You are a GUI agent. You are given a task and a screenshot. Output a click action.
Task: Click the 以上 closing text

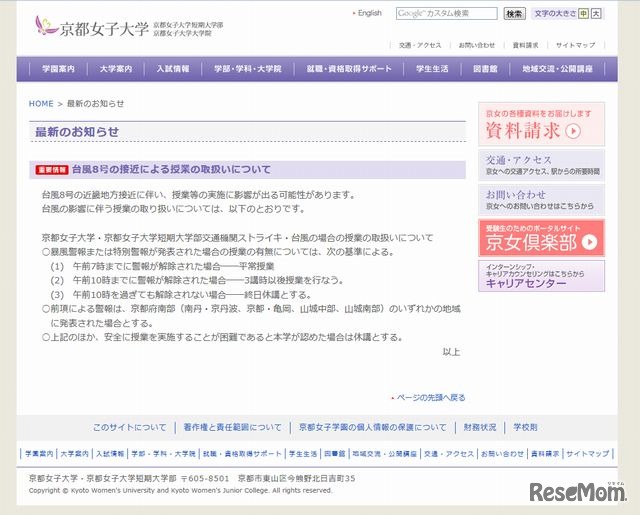[x=451, y=352]
